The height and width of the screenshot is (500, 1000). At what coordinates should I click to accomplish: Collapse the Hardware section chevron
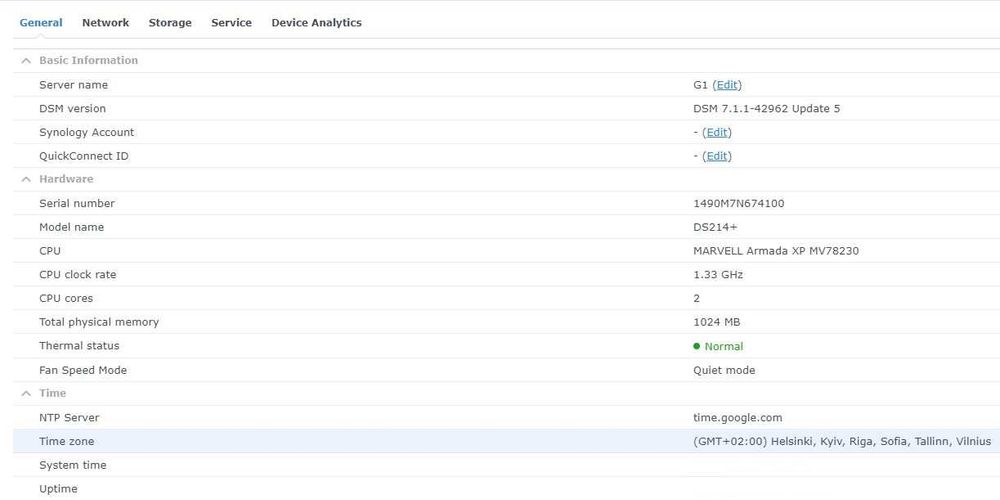[26, 179]
